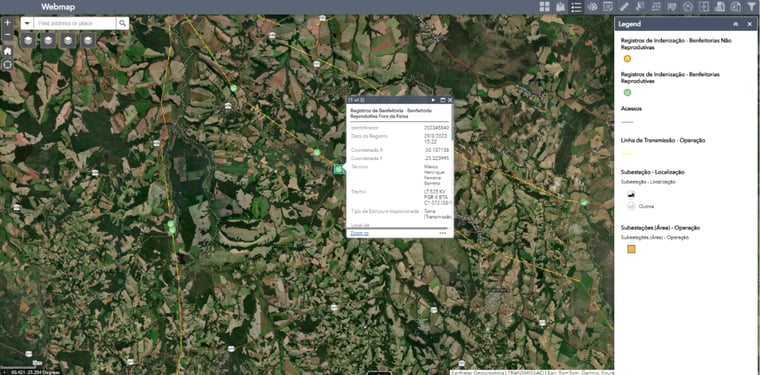The image size is (760, 375).
Task: Collapse the Legend panel
Action: pos(736,24)
